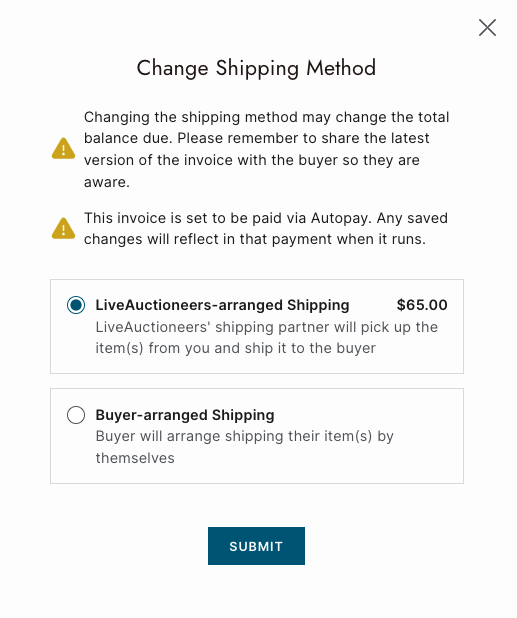Select the LiveAuctioneers-arranged Shipping radio button
The width and height of the screenshot is (517, 618).
[76, 305]
